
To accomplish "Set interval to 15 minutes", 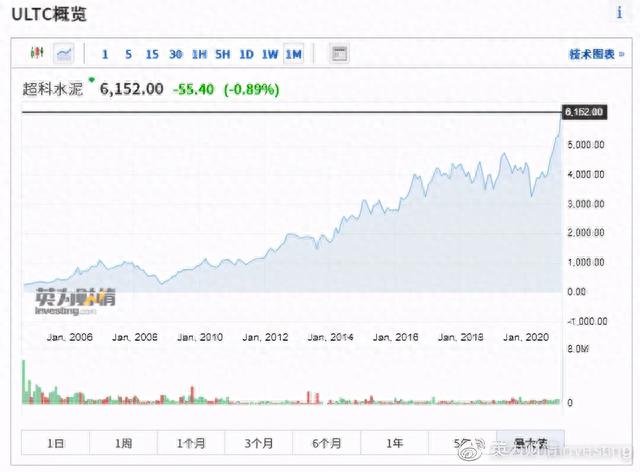I will click(x=151, y=54).
